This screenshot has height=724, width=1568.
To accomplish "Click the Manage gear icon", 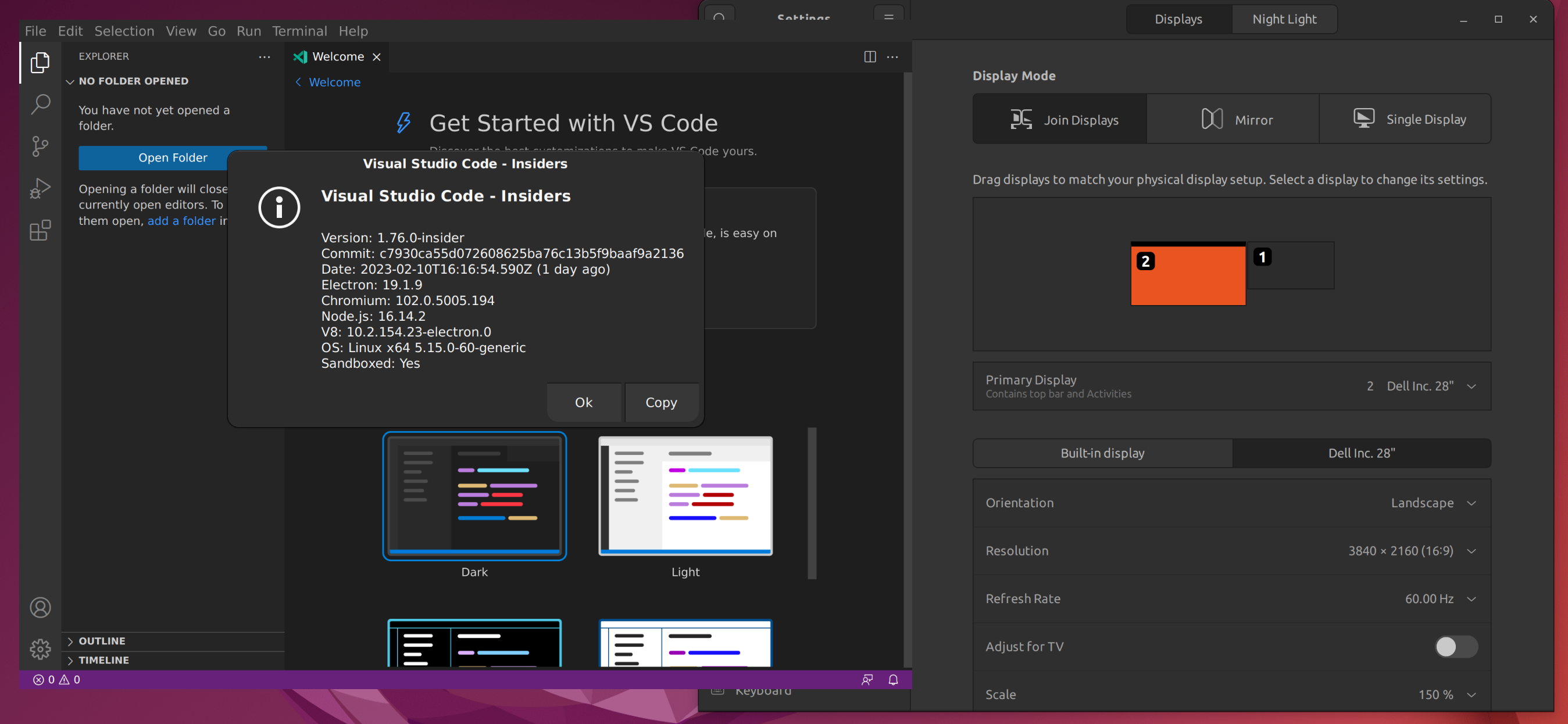I will pos(40,648).
